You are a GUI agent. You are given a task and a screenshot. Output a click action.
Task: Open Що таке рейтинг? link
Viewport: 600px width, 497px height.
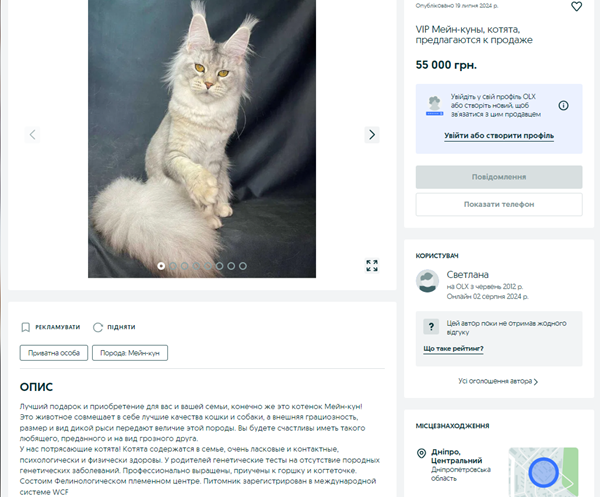tap(453, 349)
